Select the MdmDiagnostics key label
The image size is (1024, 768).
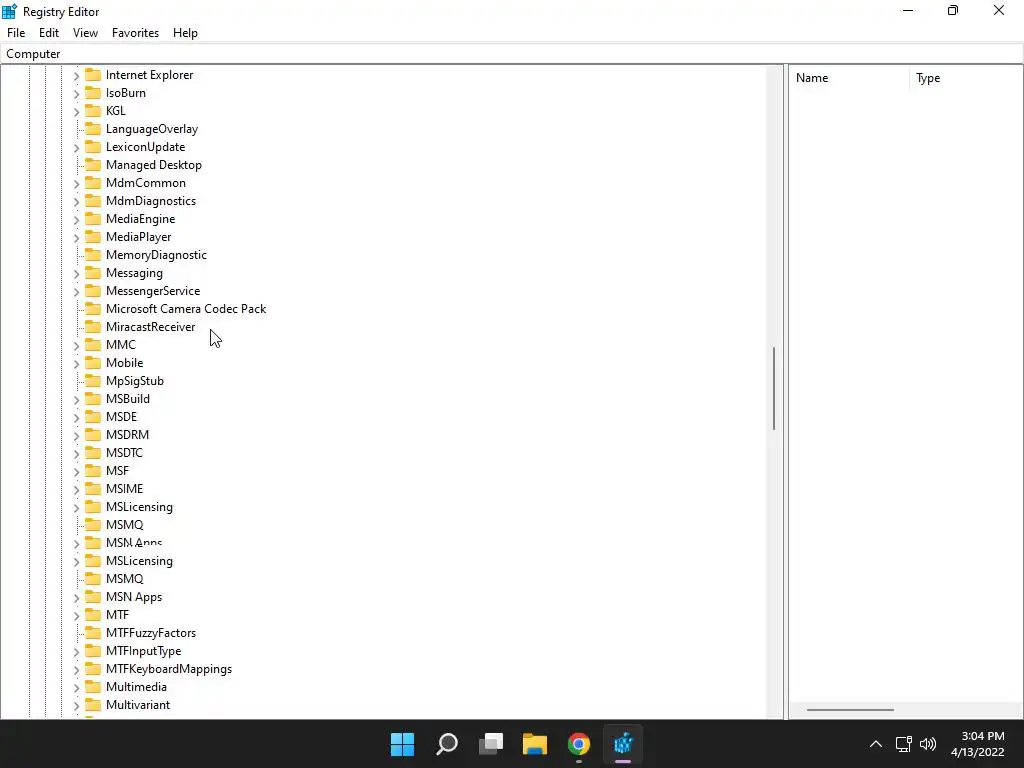(x=151, y=201)
